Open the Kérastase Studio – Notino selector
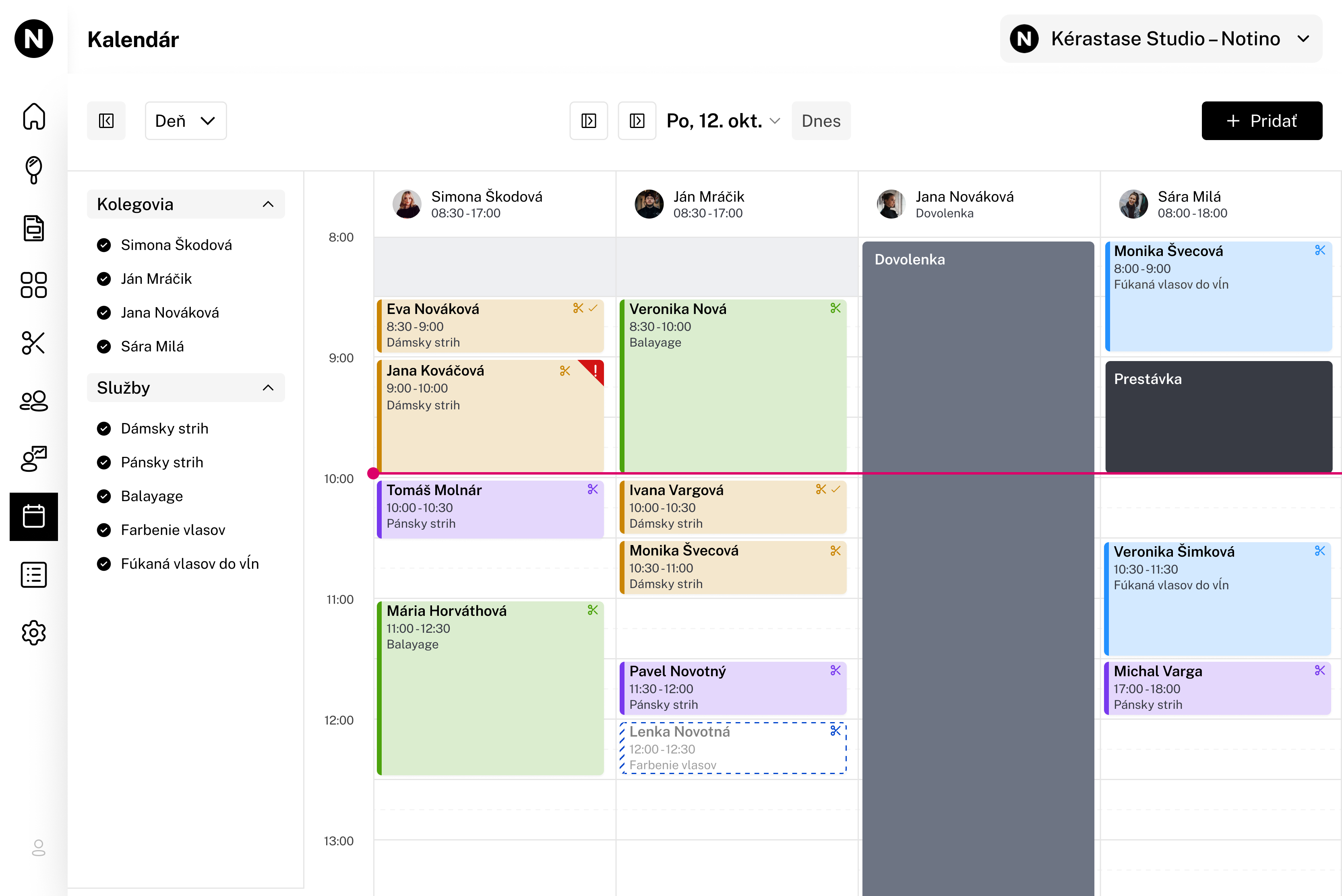This screenshot has width=1342, height=896. (x=1161, y=39)
